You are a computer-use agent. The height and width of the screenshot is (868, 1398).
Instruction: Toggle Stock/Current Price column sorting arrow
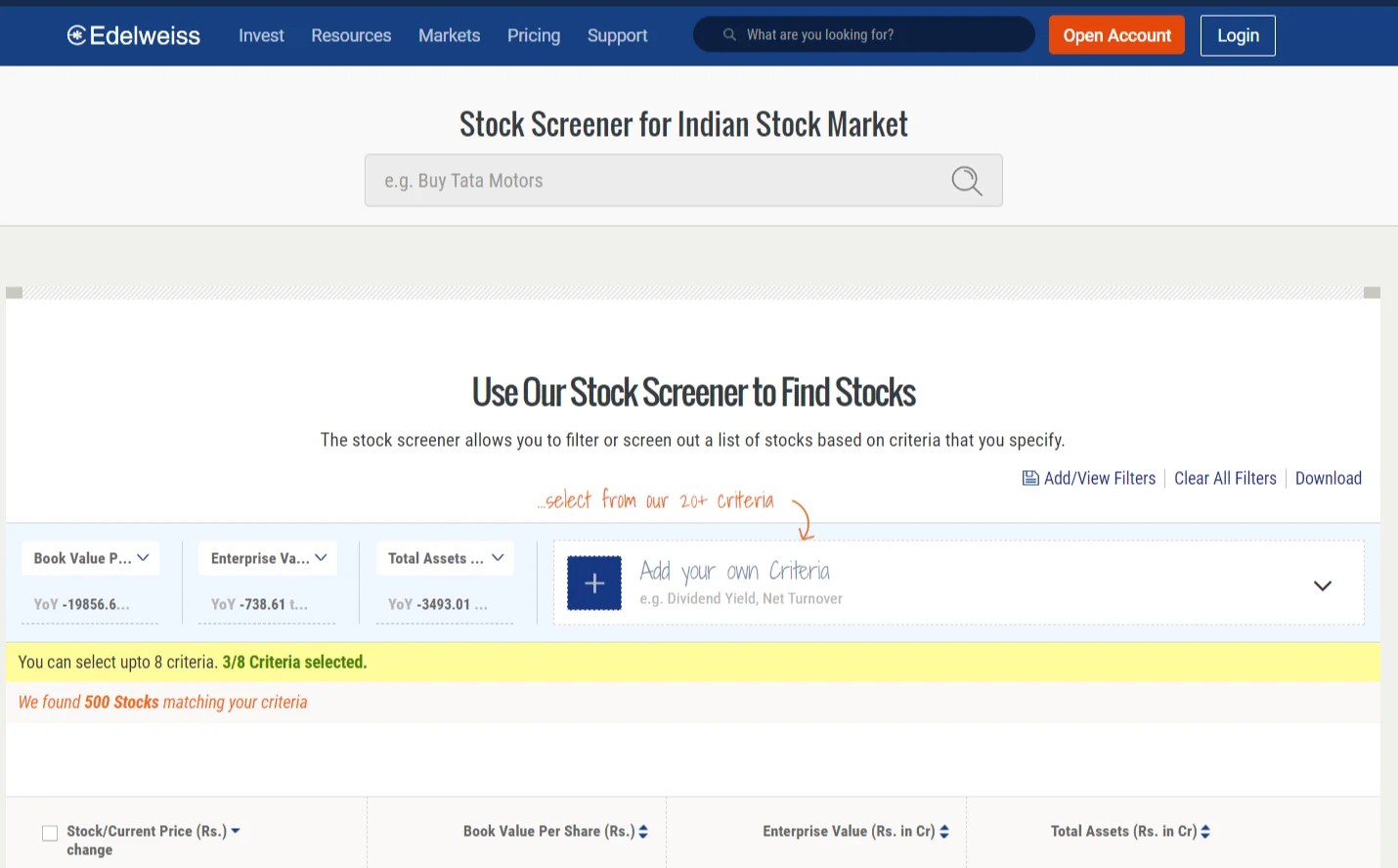236,830
